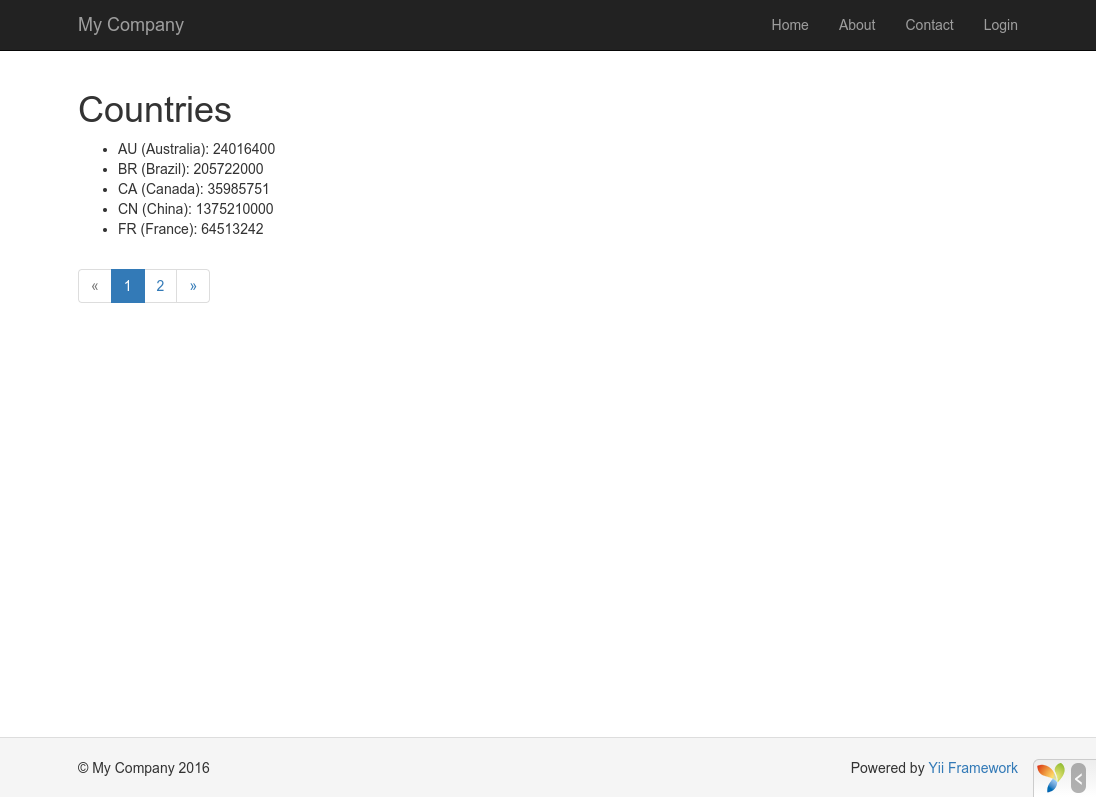The height and width of the screenshot is (797, 1096).
Task: Click the copyright My Company 2016 text
Action: [x=143, y=768]
